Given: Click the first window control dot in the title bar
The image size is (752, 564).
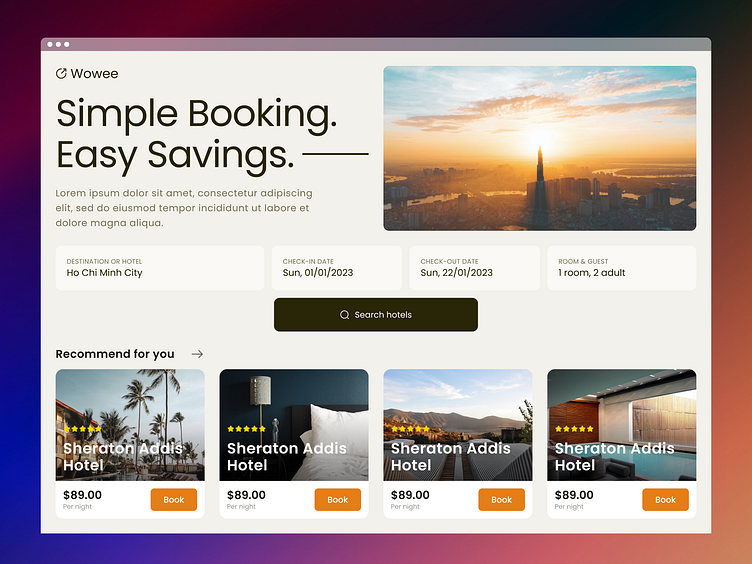Looking at the screenshot, I should coord(50,44).
